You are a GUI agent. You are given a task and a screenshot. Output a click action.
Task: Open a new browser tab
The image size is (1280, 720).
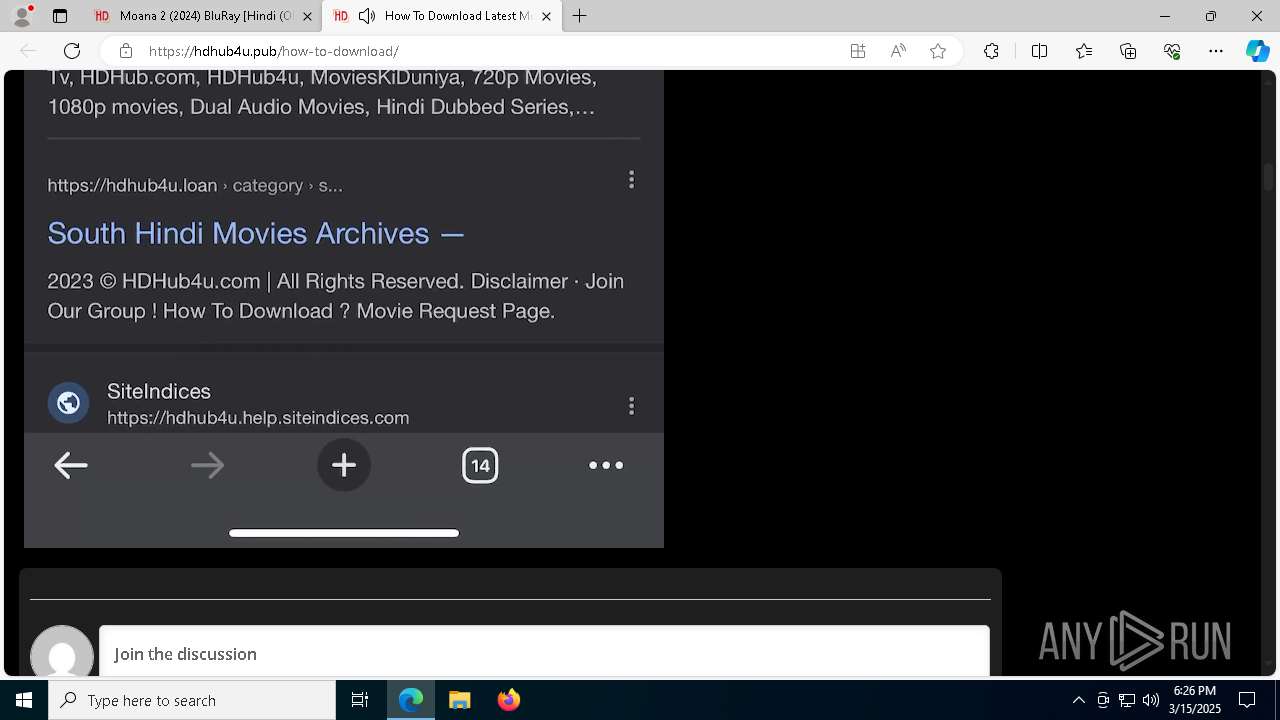[580, 16]
